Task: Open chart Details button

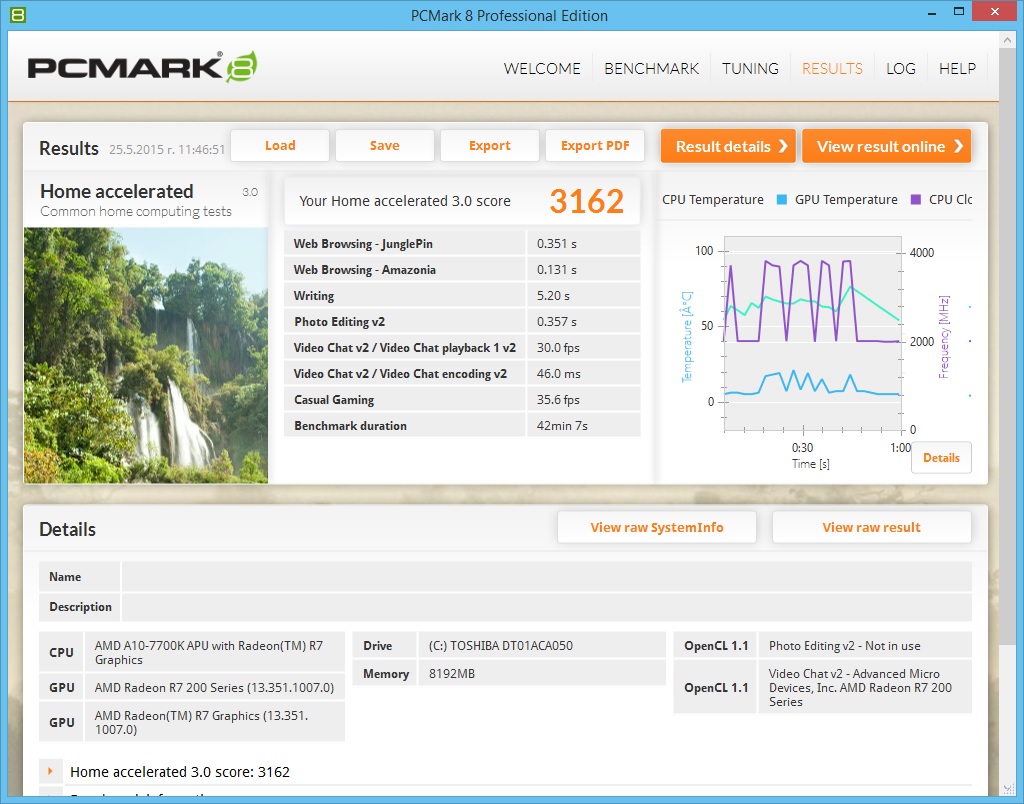Action: (x=941, y=458)
